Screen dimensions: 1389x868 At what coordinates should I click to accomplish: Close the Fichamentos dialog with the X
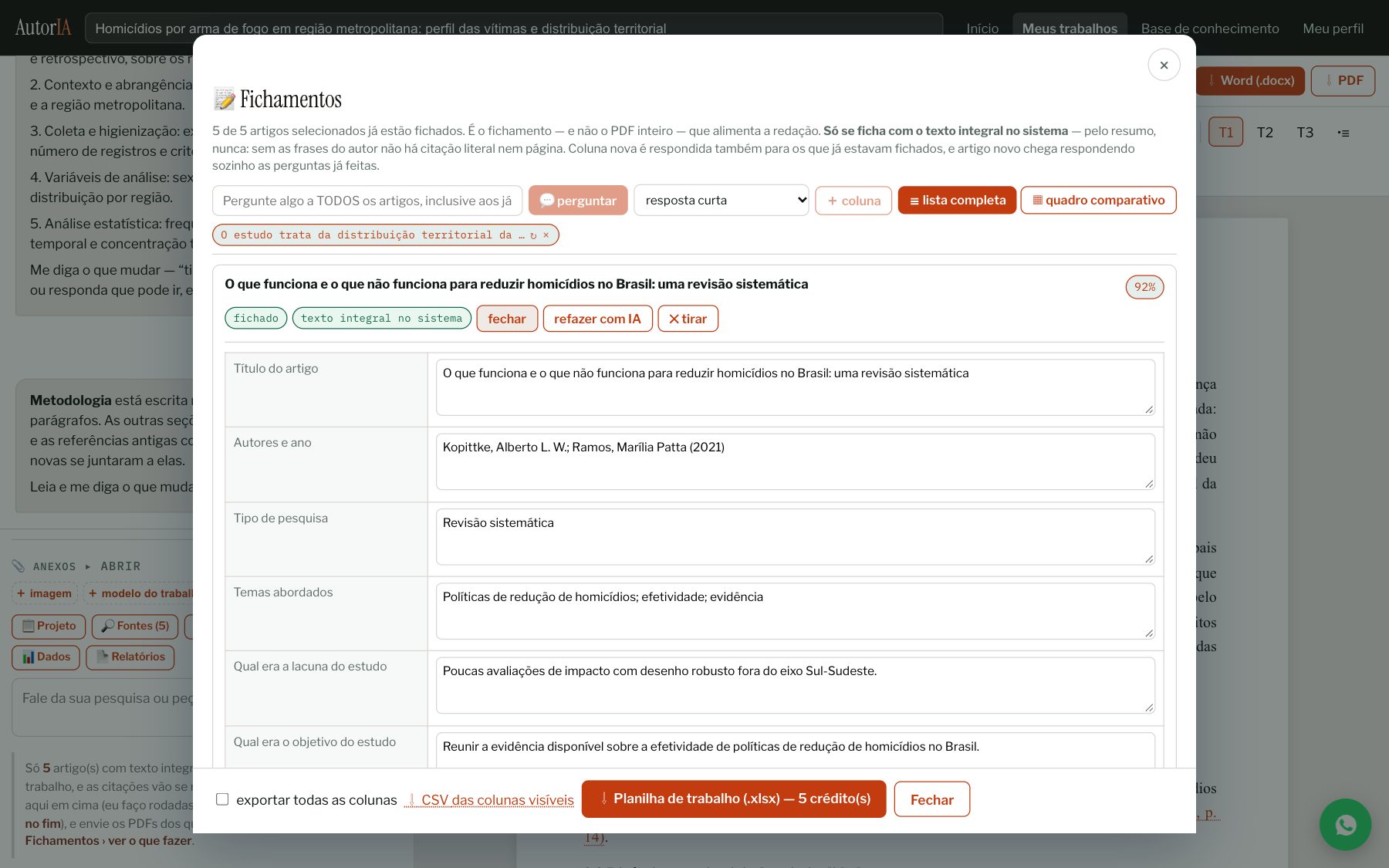coord(1164,65)
